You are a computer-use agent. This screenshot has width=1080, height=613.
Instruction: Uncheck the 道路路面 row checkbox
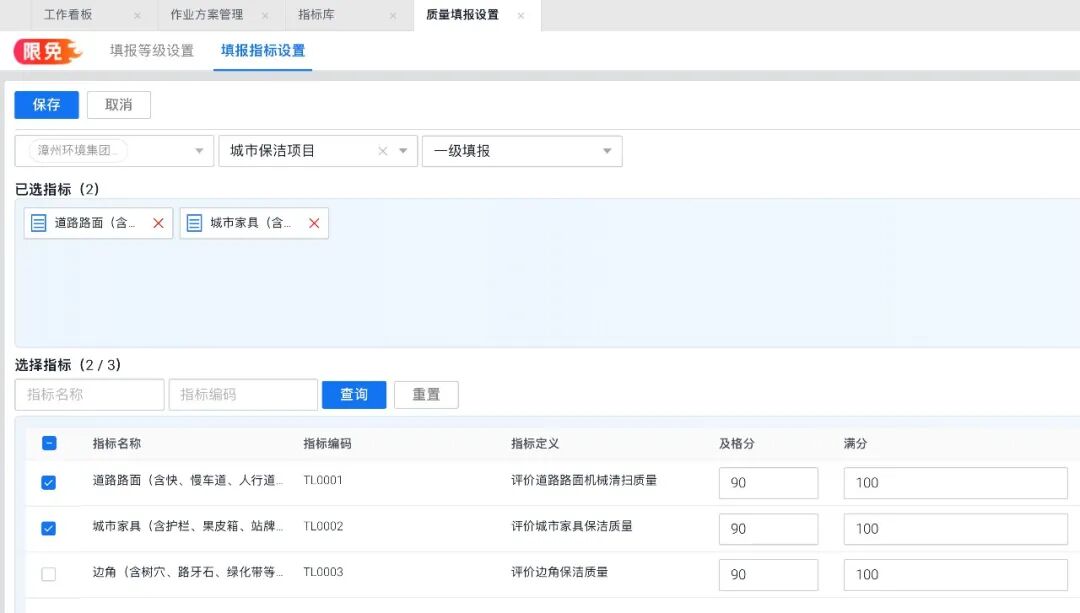(x=48, y=482)
